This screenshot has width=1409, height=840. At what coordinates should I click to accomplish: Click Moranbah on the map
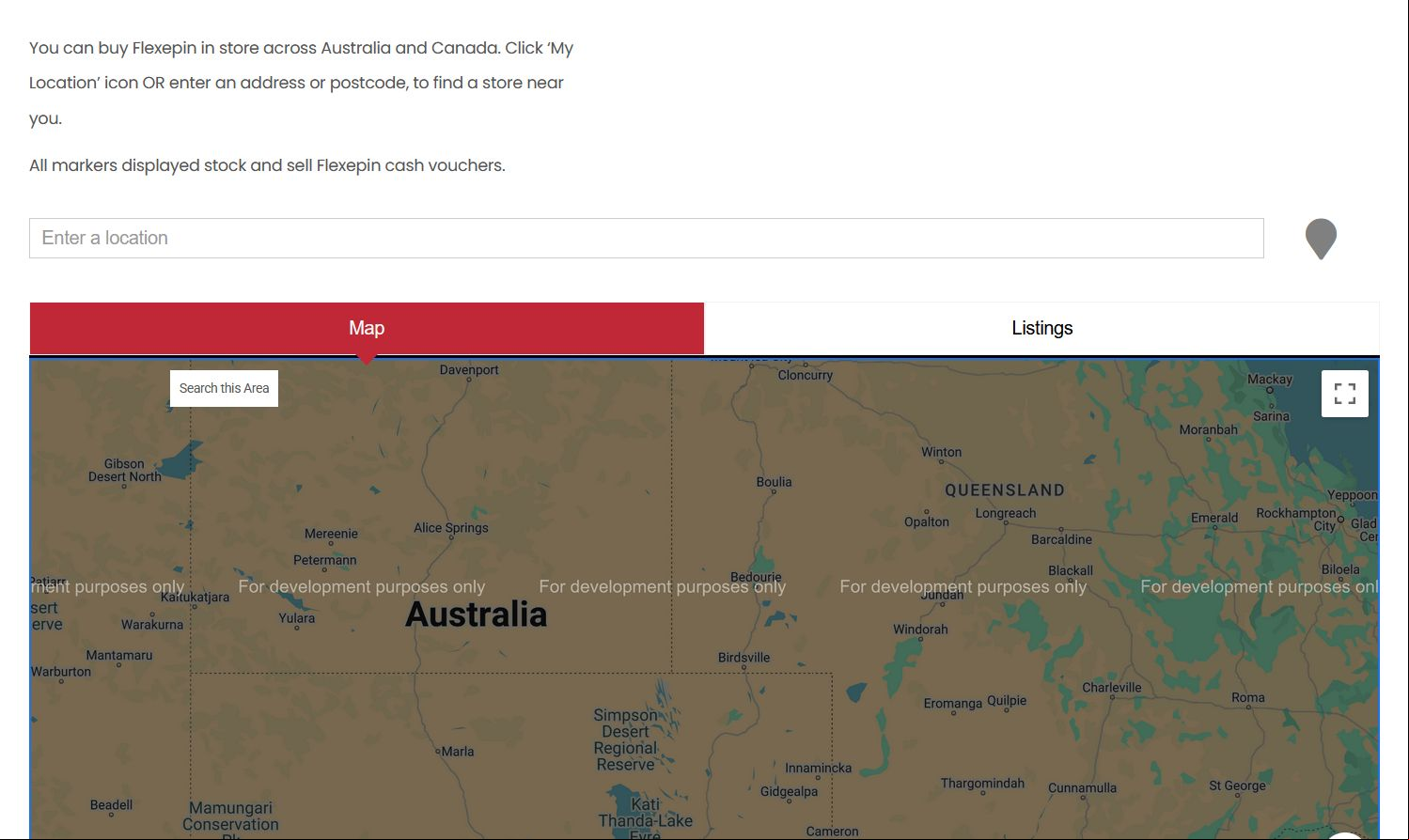pos(1209,430)
